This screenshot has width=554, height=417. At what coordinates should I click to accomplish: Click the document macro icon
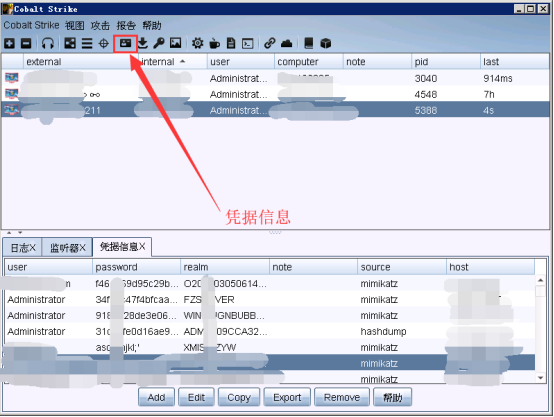click(231, 43)
